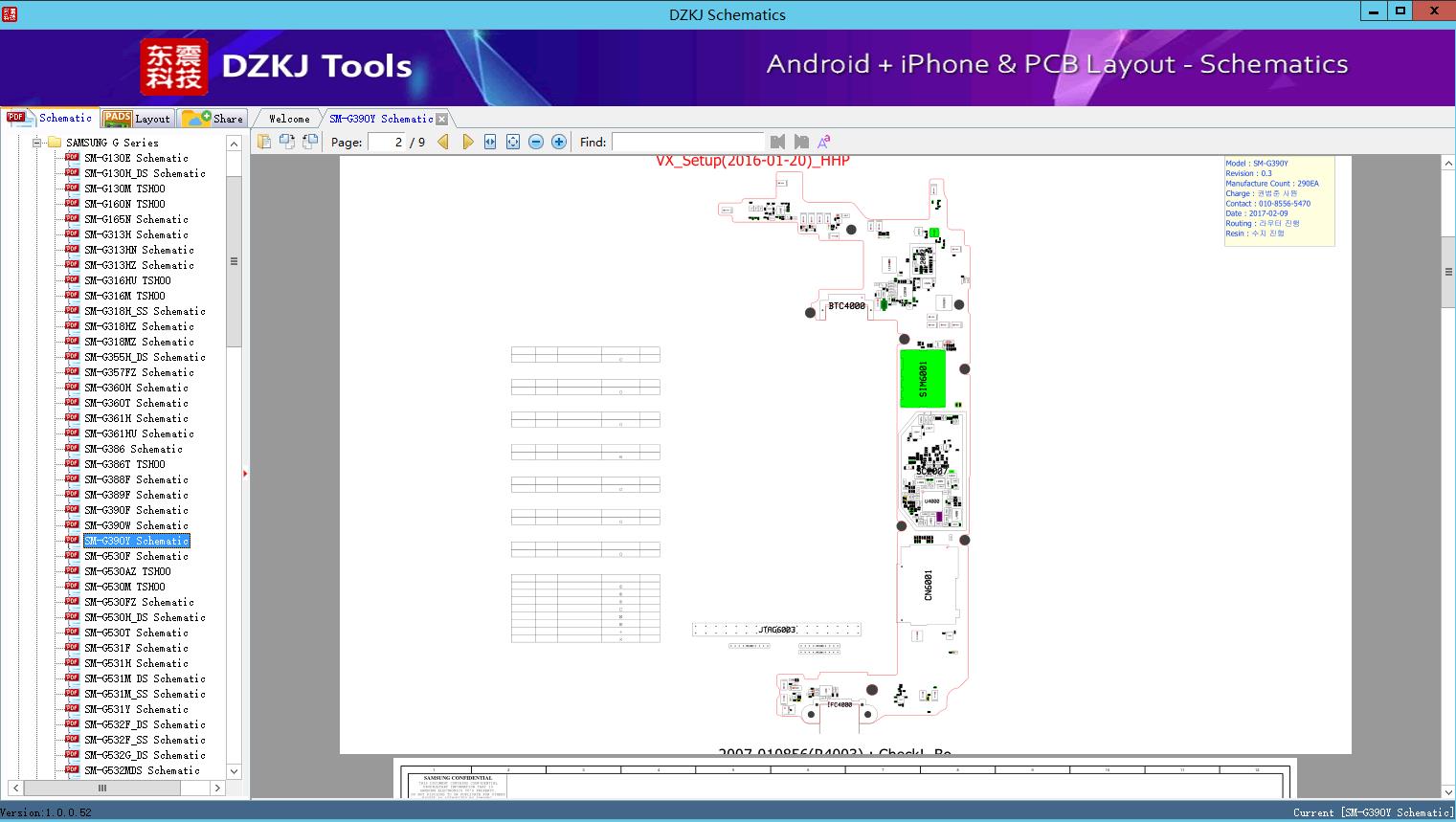Click the PDF icon beside SM-G530F Schematic
This screenshot has width=1456, height=822.
tap(72, 556)
